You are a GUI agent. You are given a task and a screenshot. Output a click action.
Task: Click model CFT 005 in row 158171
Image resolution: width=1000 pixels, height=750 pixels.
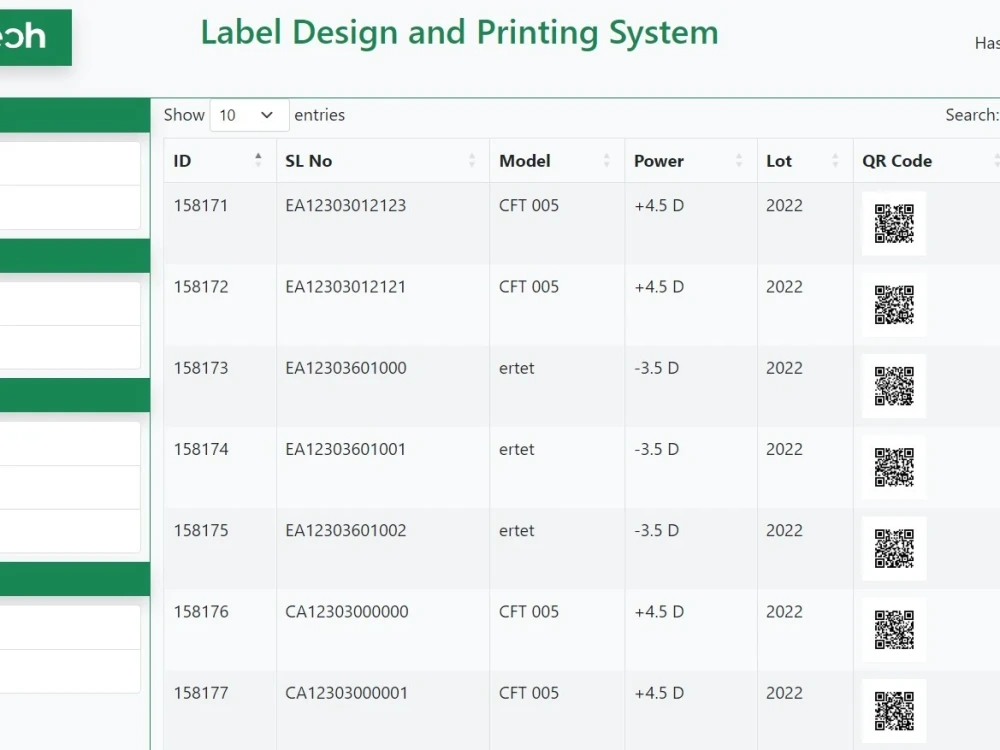tap(529, 205)
